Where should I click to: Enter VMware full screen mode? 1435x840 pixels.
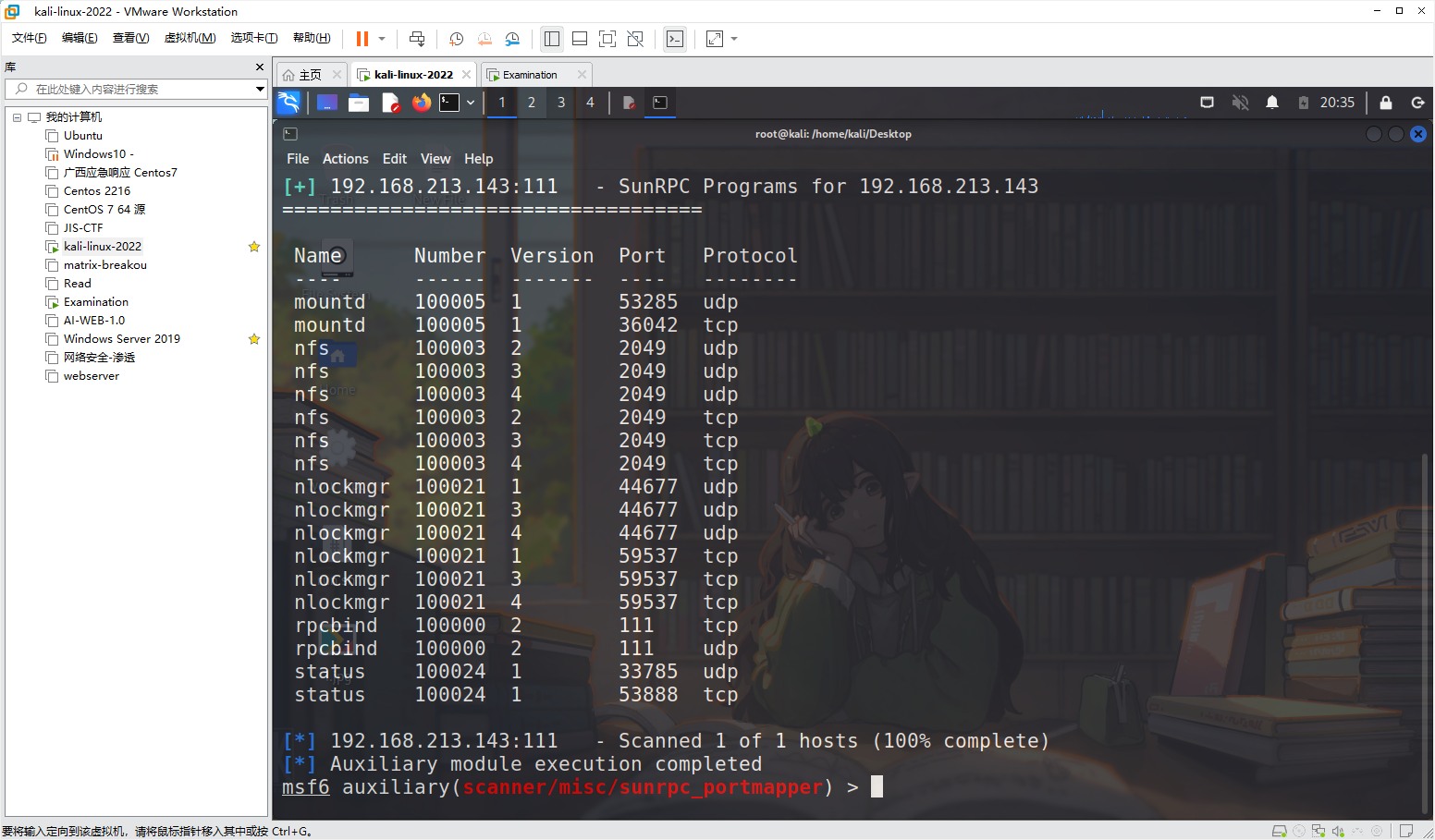tap(607, 39)
